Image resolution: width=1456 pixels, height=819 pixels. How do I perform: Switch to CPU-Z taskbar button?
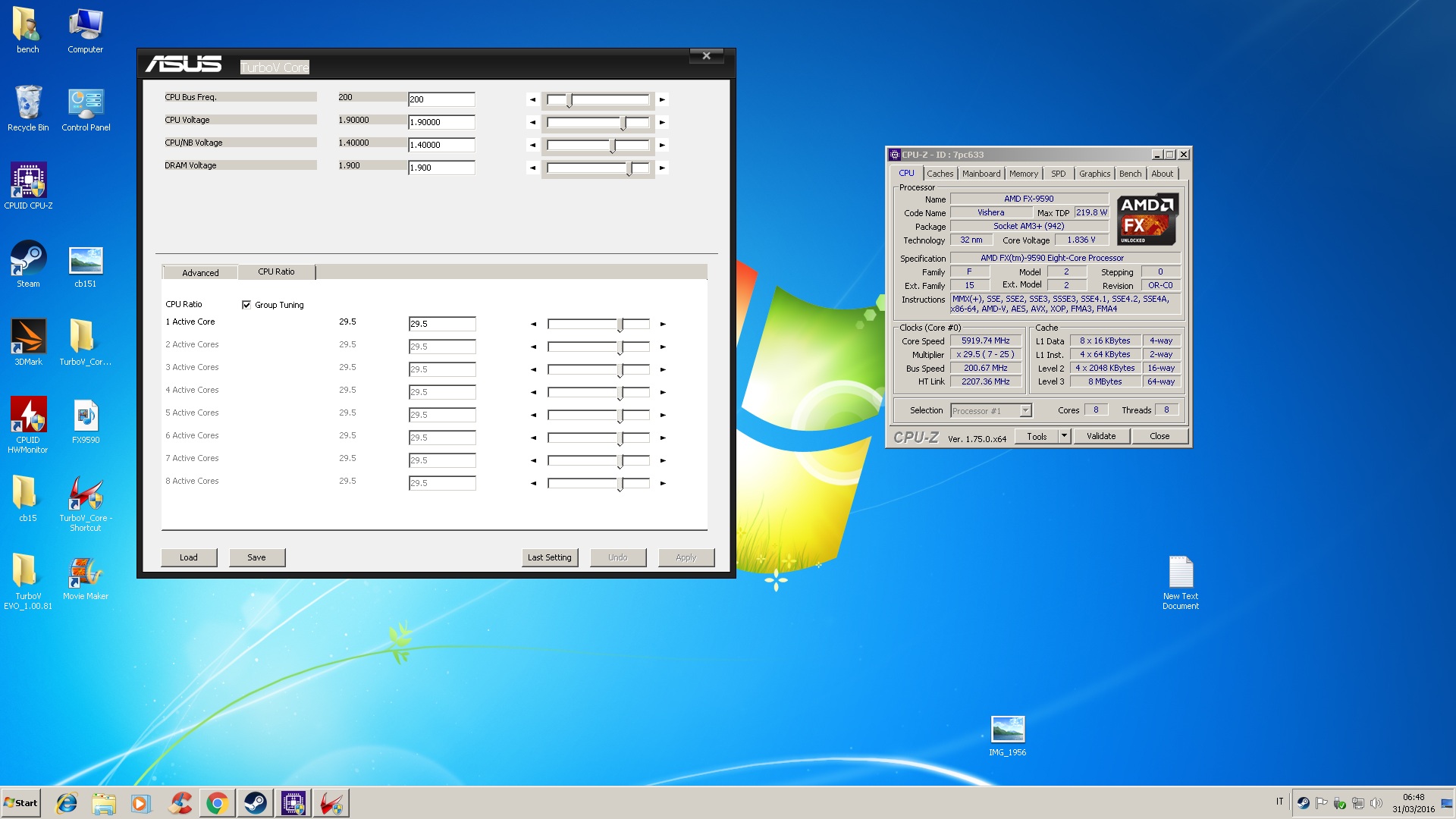pos(293,803)
